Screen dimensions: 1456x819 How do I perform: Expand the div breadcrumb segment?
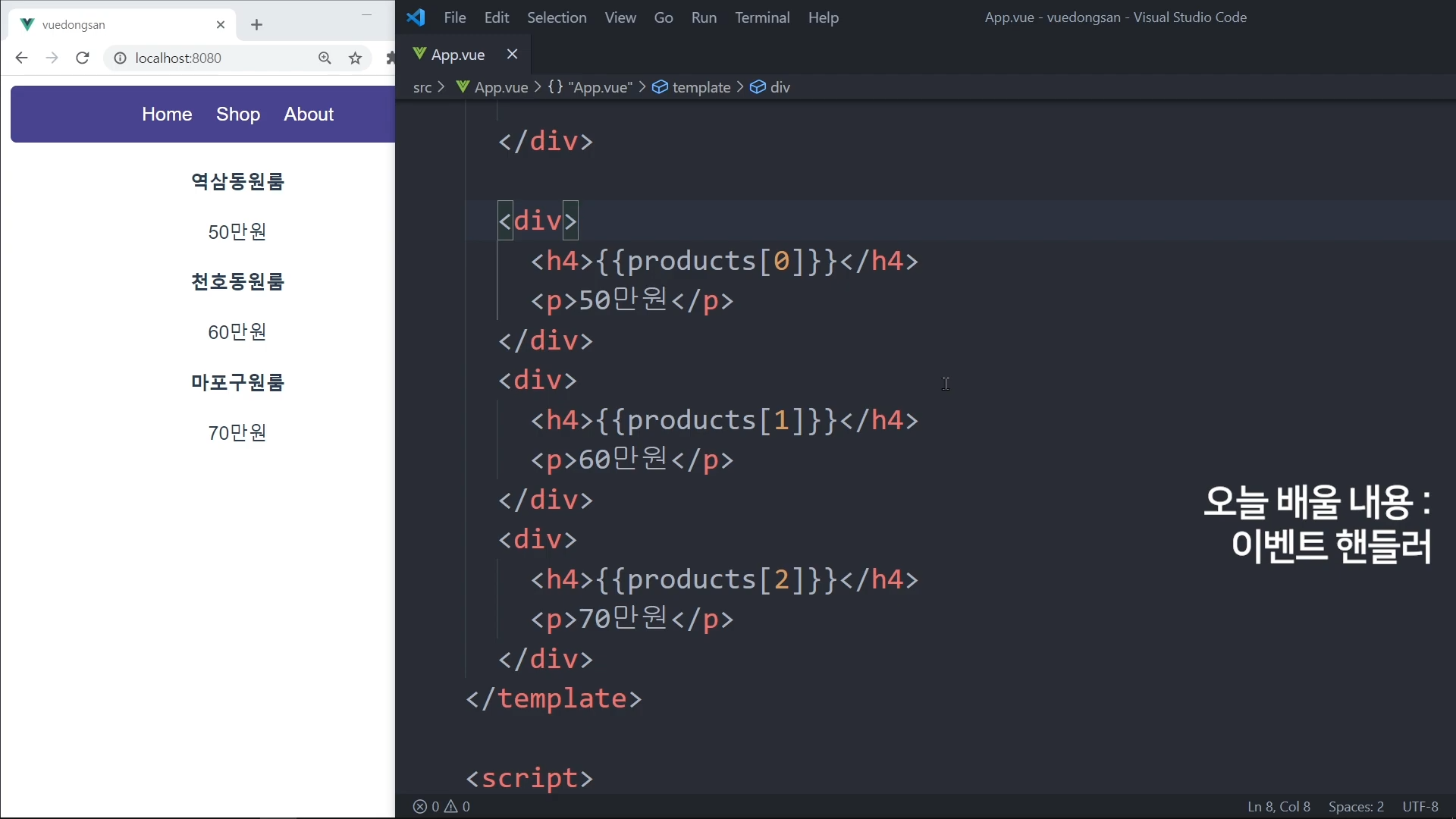pos(780,87)
